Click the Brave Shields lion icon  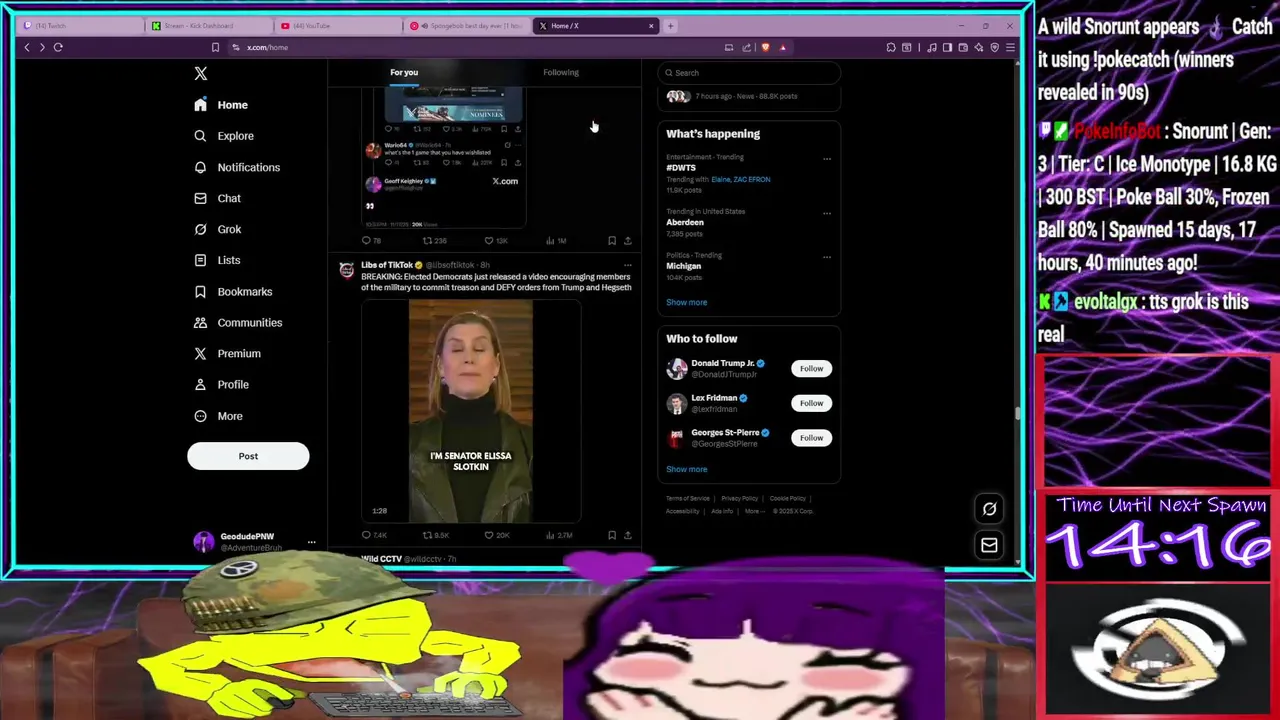[x=765, y=47]
